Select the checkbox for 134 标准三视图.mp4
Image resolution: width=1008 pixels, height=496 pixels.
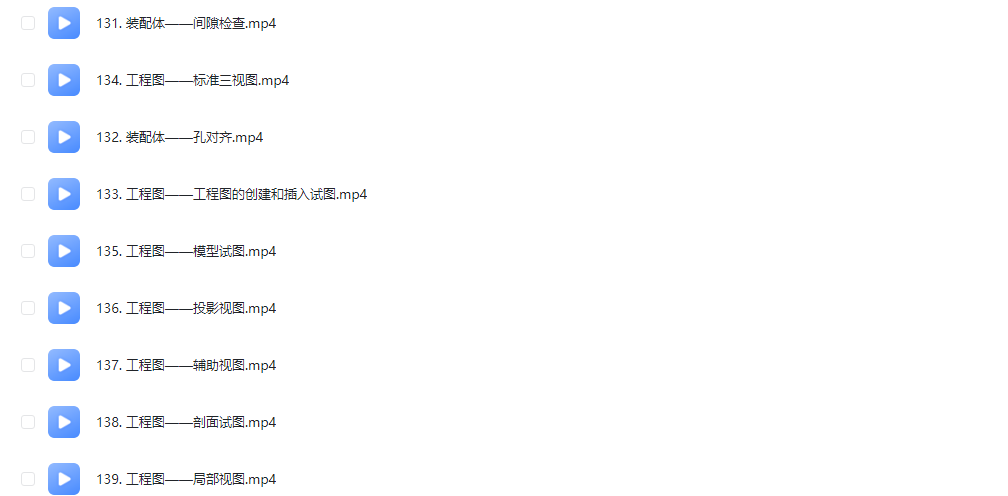click(x=28, y=80)
